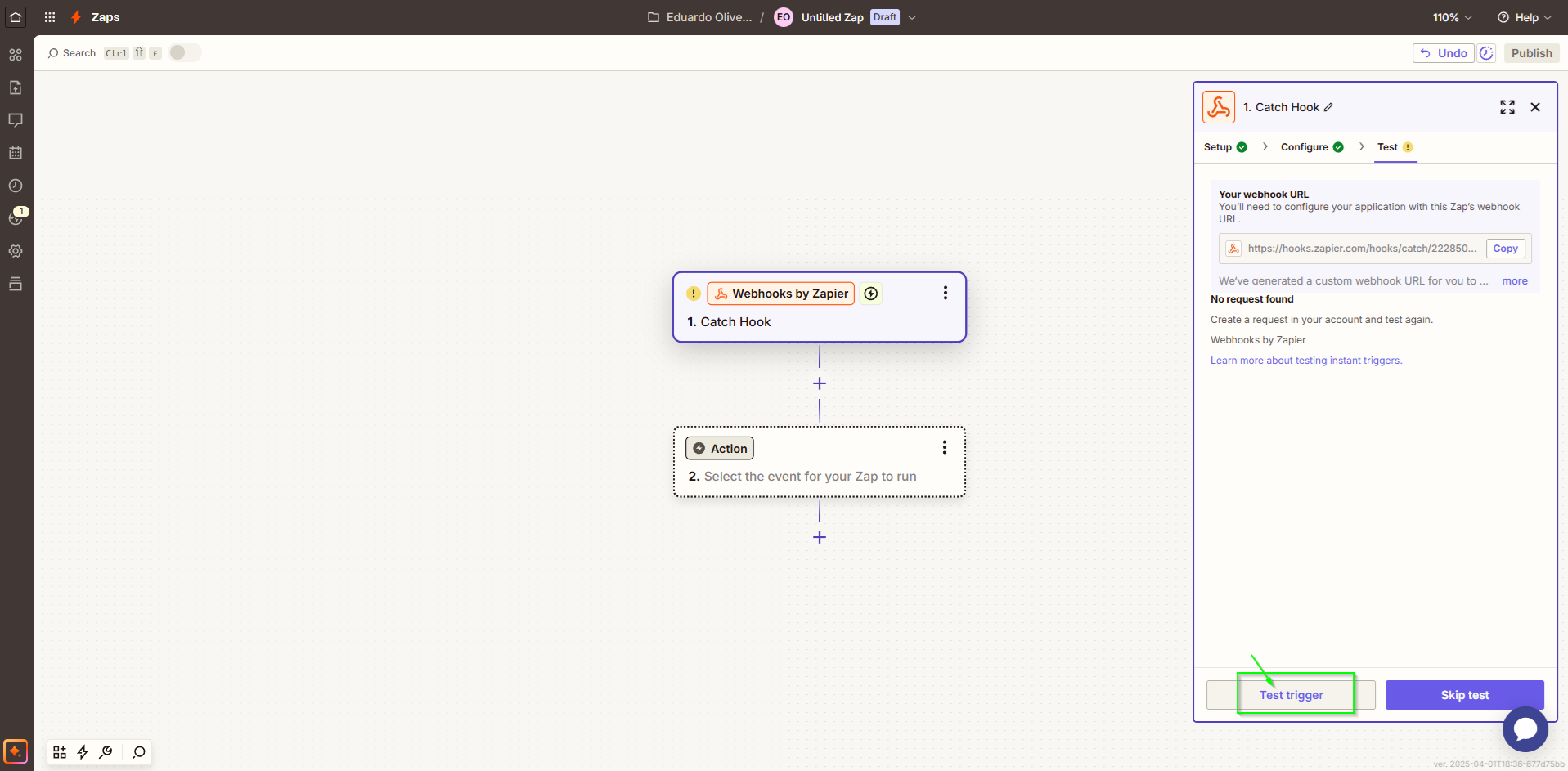Screen dimensions: 1568x771
Task: Open the Eduardo Olive... folder breadcrumb
Action: pyautogui.click(x=700, y=17)
